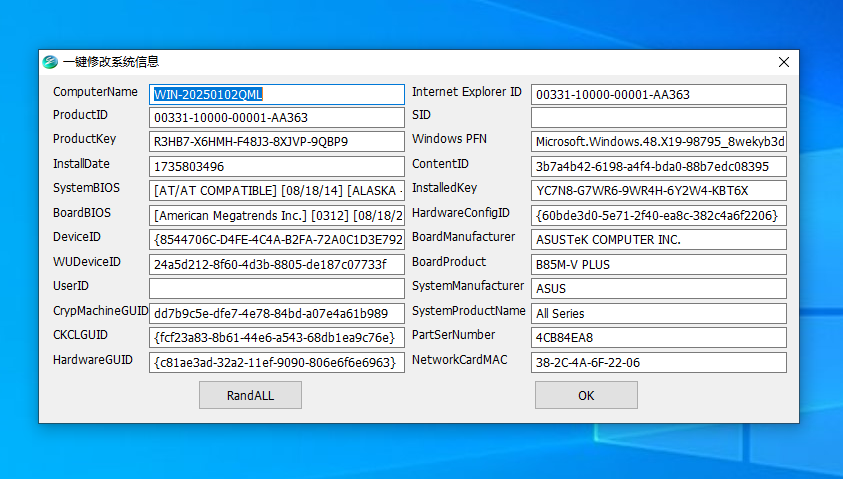
Task: Click the ProductKey label text
Action: [84, 139]
